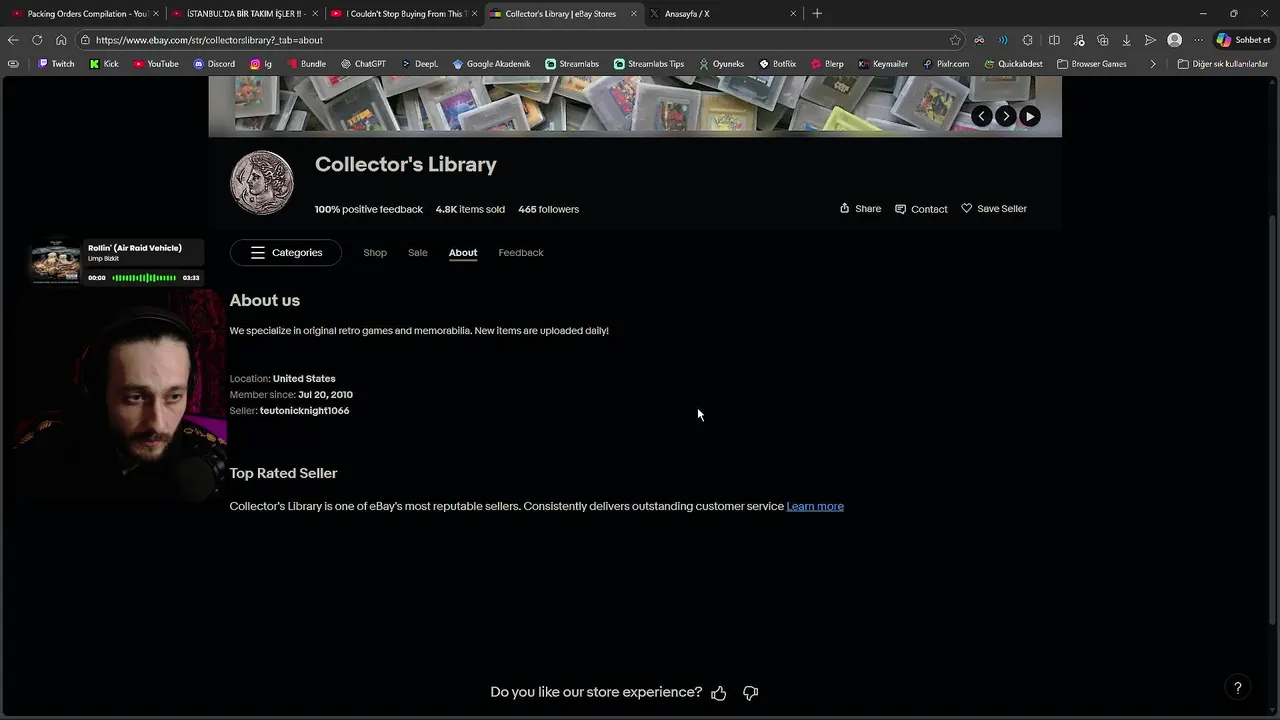Open the Bundle bookmark
This screenshot has height=720, width=1280.
coord(306,64)
